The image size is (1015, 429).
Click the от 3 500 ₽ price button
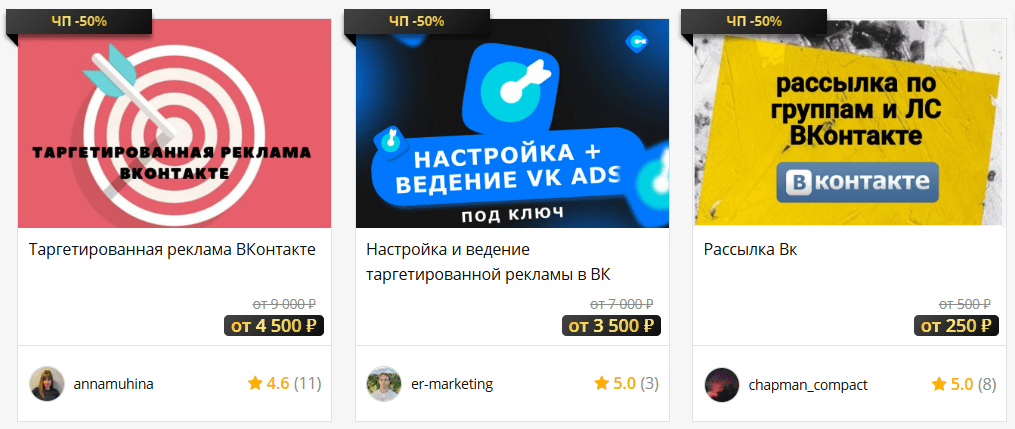(612, 325)
